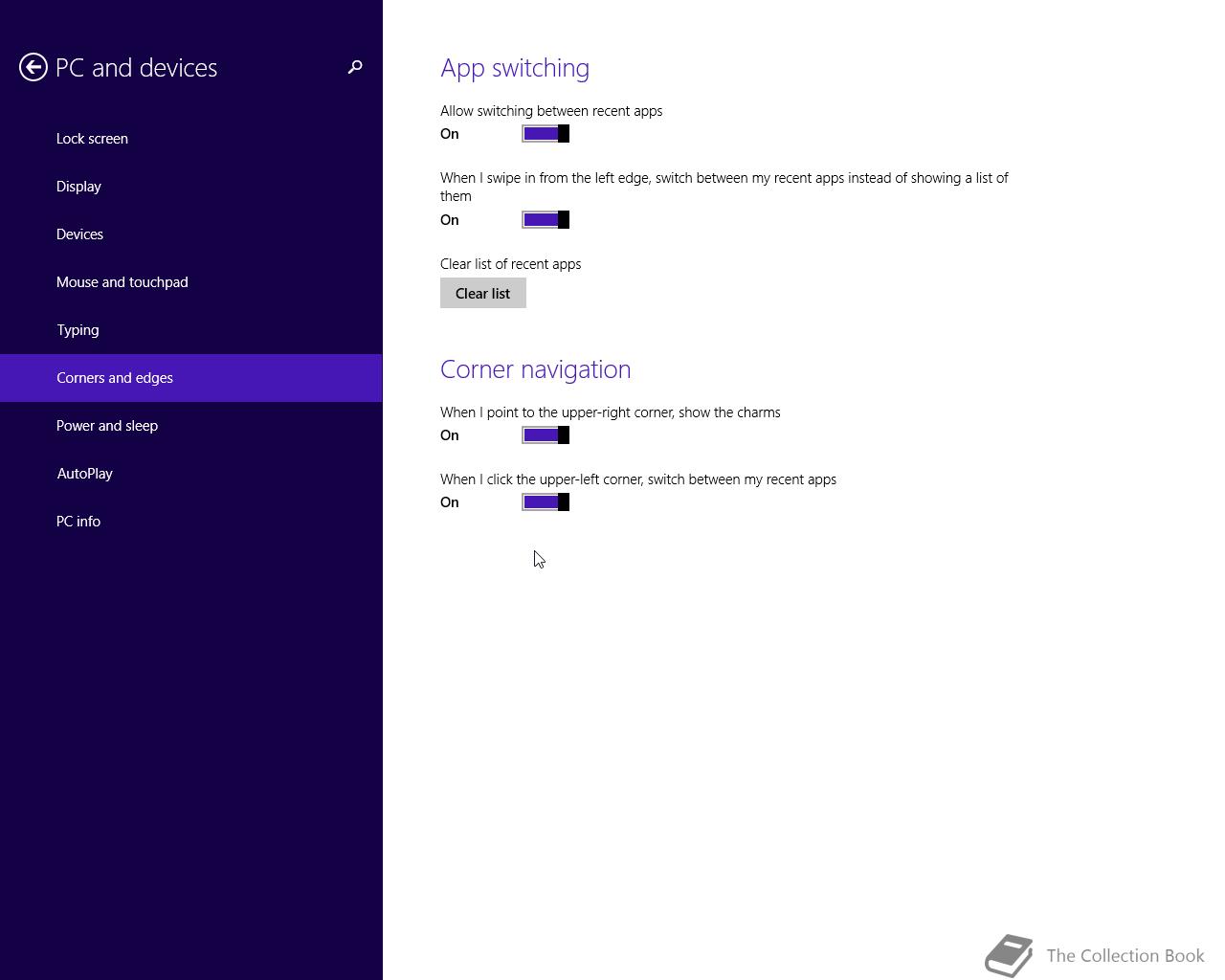Open Power and sleep settings

click(191, 426)
